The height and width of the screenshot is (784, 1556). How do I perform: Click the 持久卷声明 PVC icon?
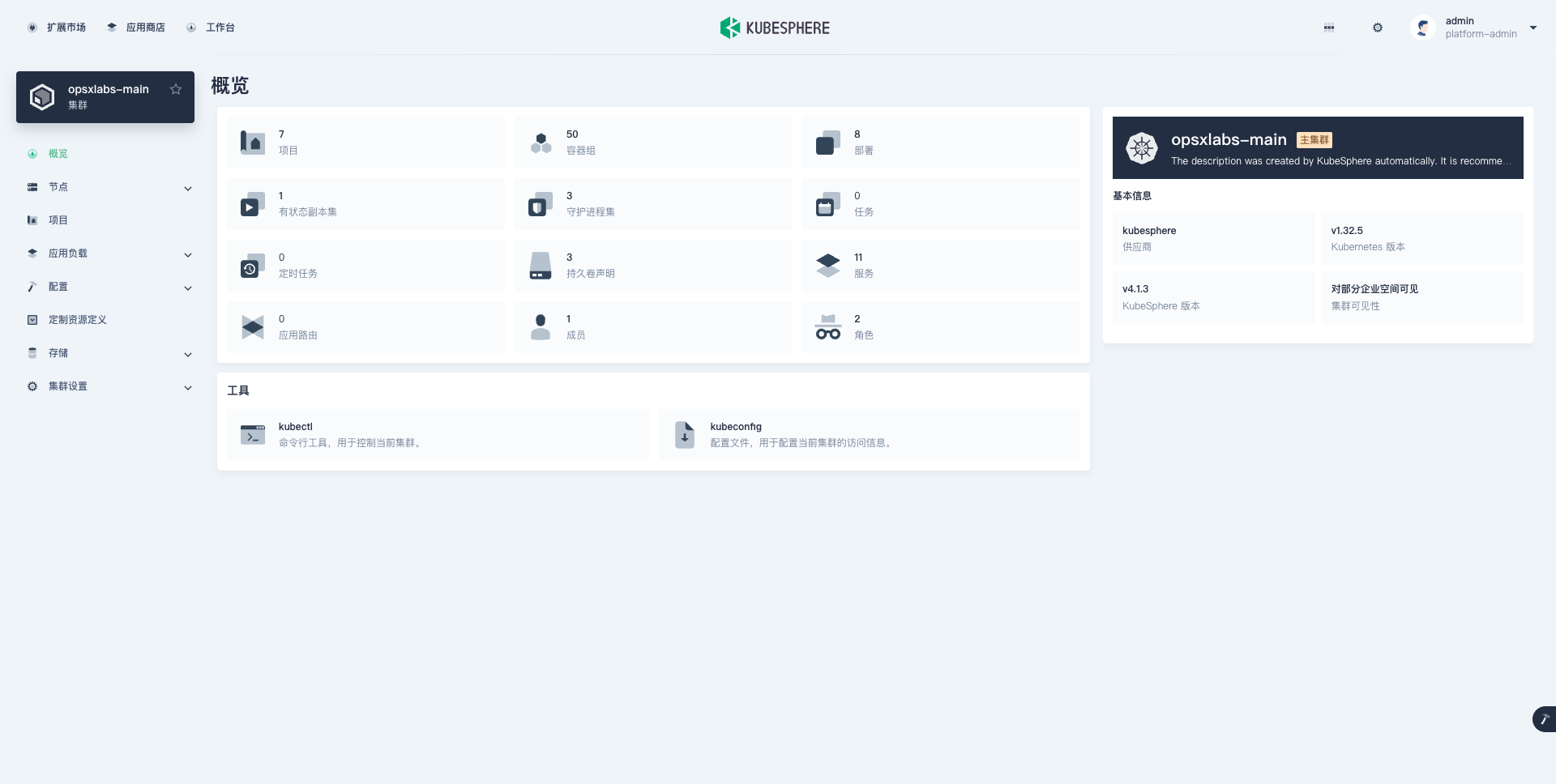(x=541, y=266)
